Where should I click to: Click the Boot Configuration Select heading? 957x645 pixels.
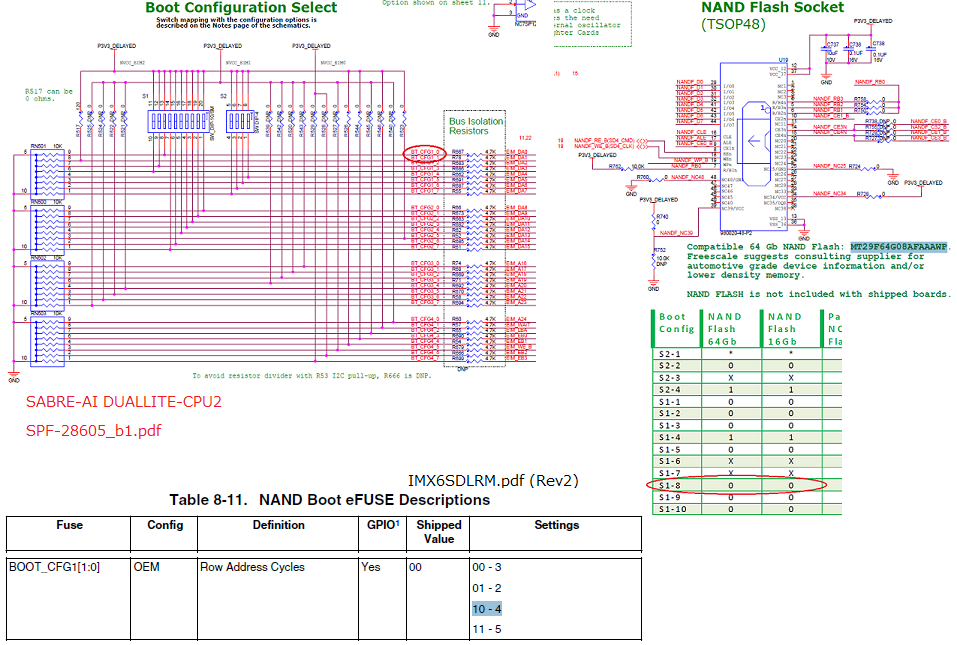(240, 8)
